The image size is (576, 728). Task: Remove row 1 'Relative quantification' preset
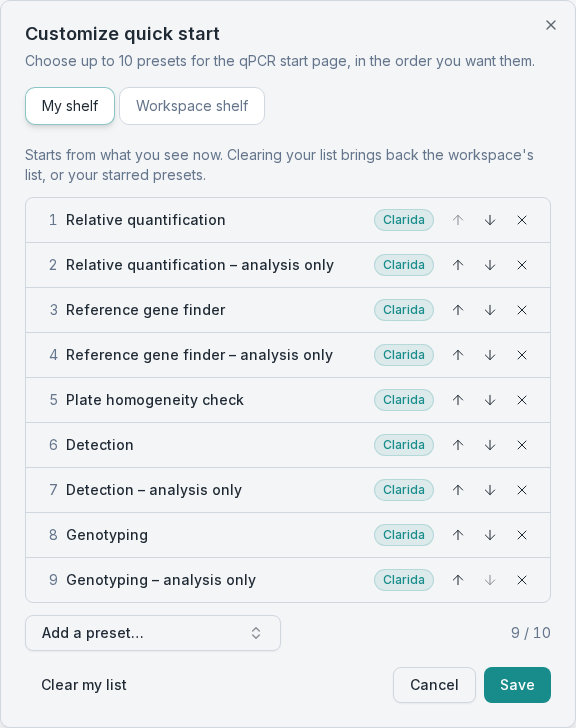(522, 220)
